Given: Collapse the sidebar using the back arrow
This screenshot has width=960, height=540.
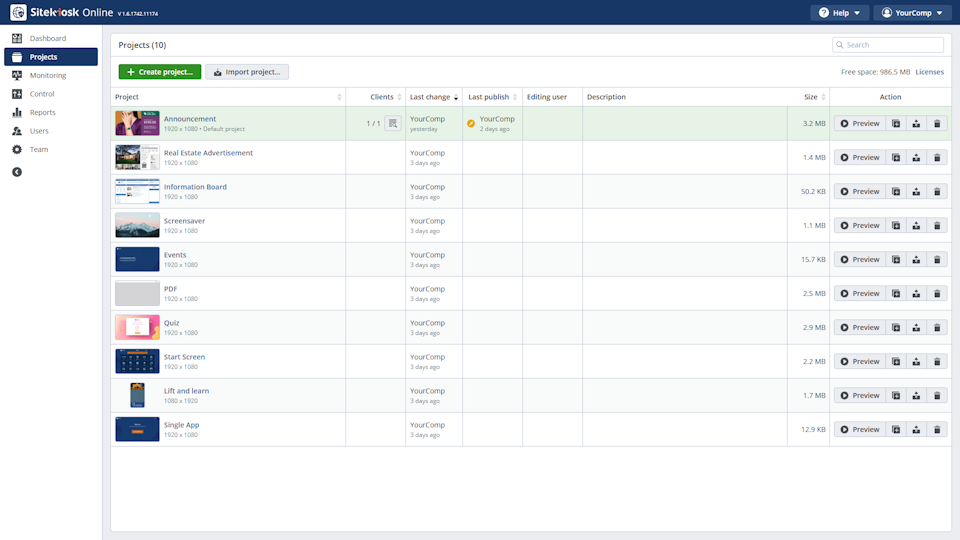Looking at the screenshot, I should coord(17,172).
